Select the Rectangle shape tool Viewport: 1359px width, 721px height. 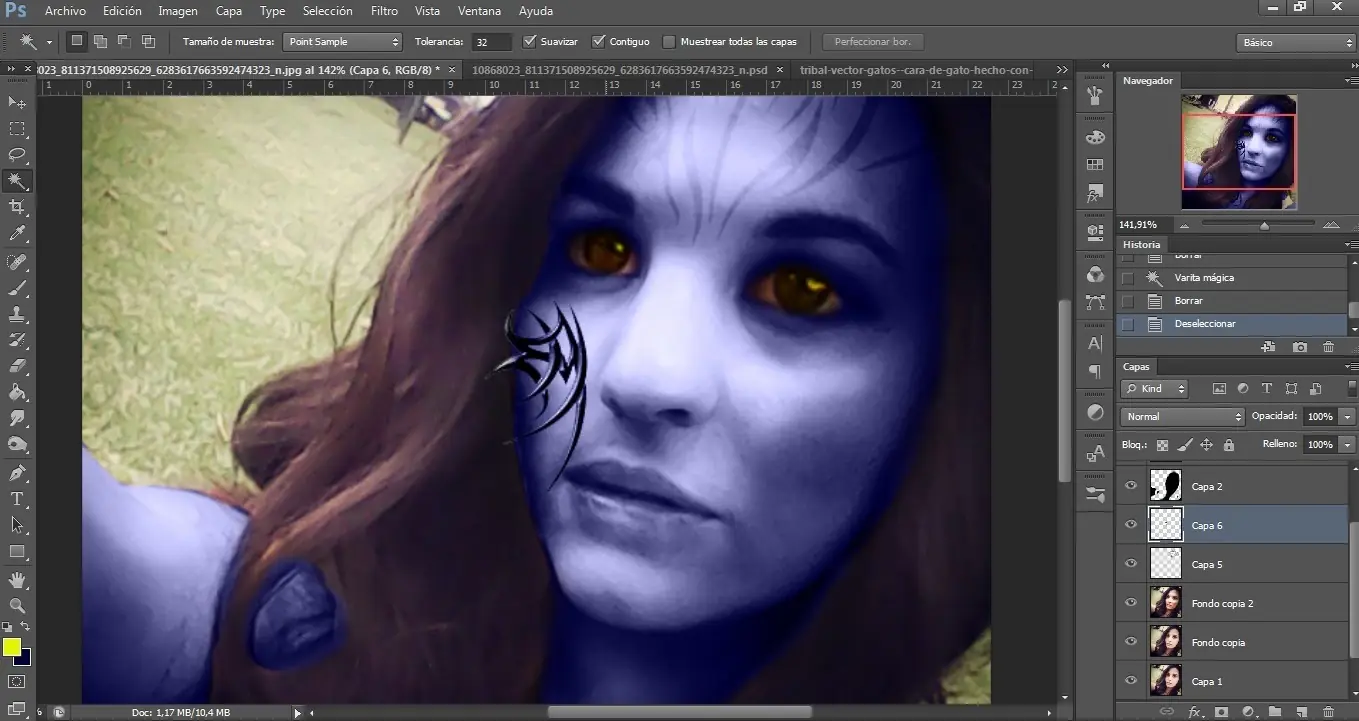[18, 551]
